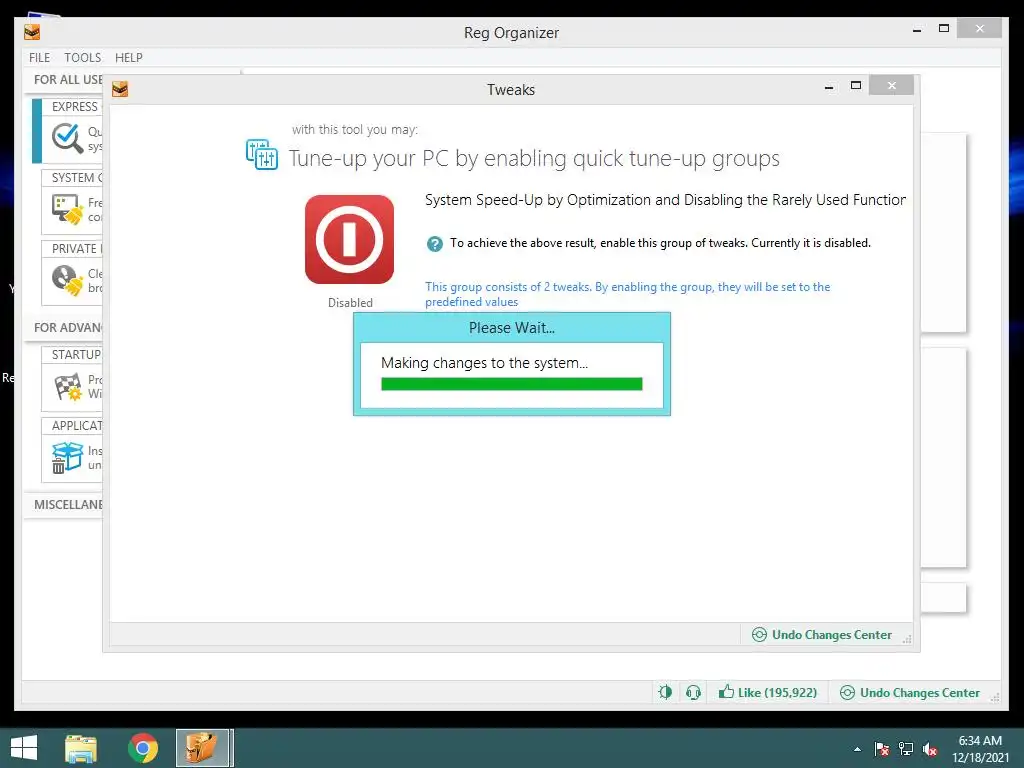This screenshot has height=768, width=1024.
Task: Click the muted volume tray icon
Action: pos(930,749)
